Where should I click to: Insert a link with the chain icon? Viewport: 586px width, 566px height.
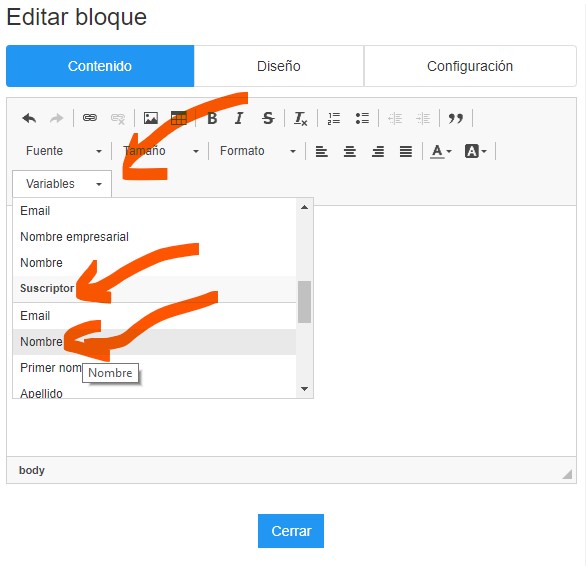pos(90,118)
